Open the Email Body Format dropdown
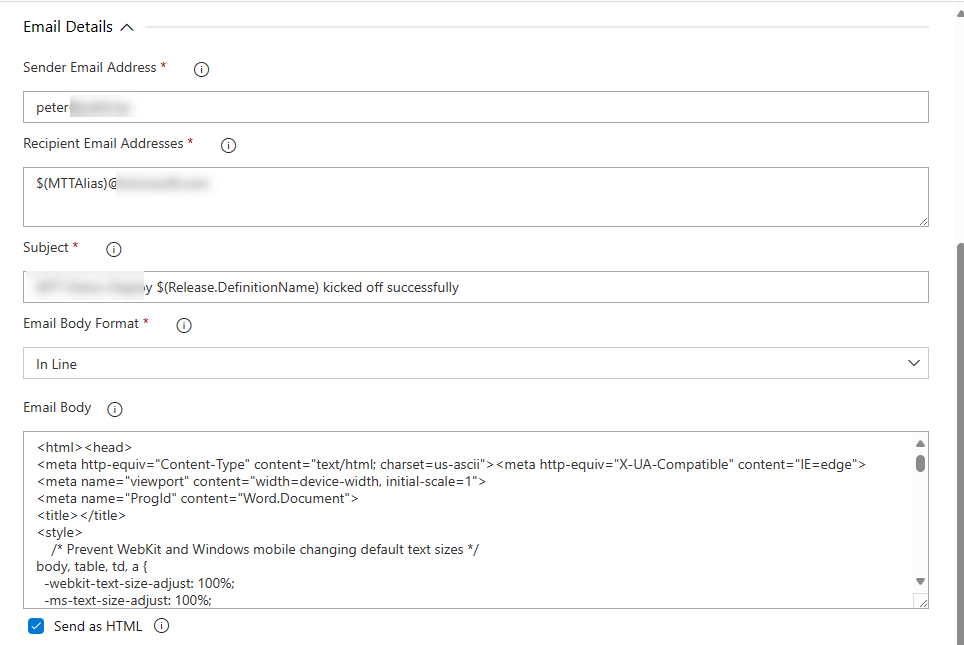This screenshot has height=645, width=964. coord(912,363)
